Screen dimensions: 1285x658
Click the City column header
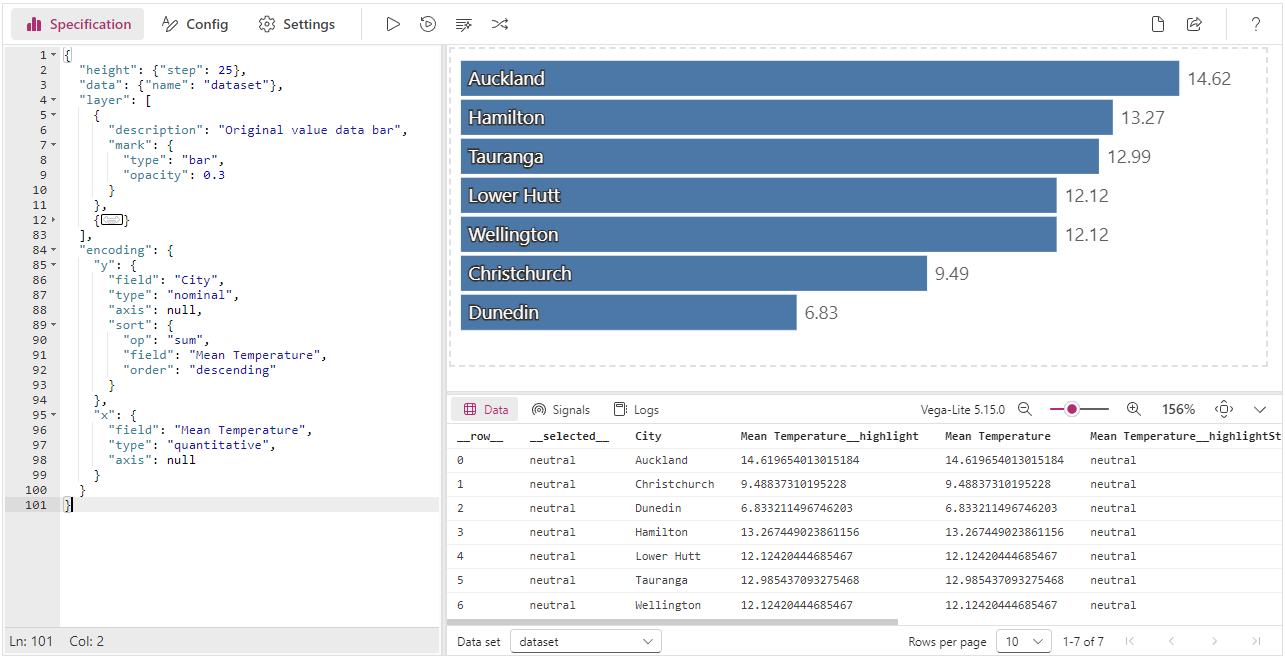point(648,436)
